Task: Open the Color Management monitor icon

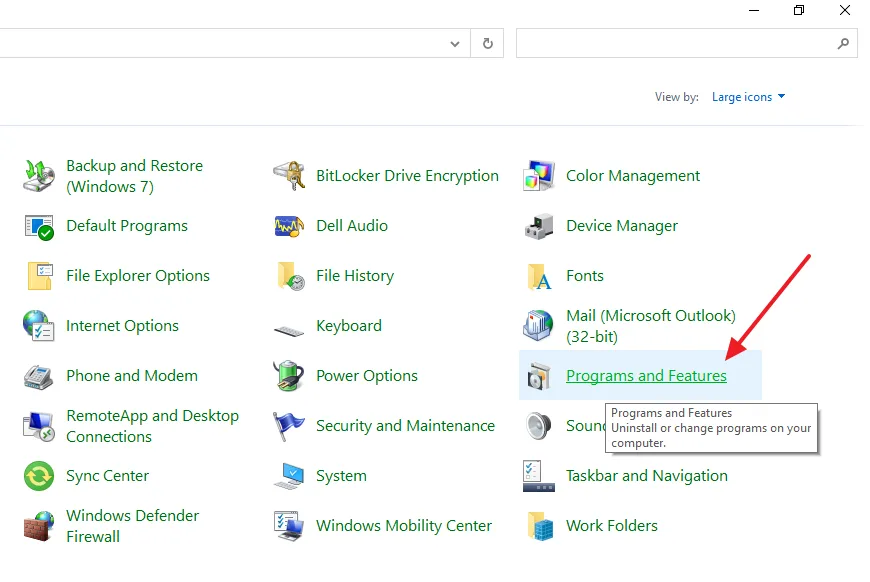Action: [539, 176]
